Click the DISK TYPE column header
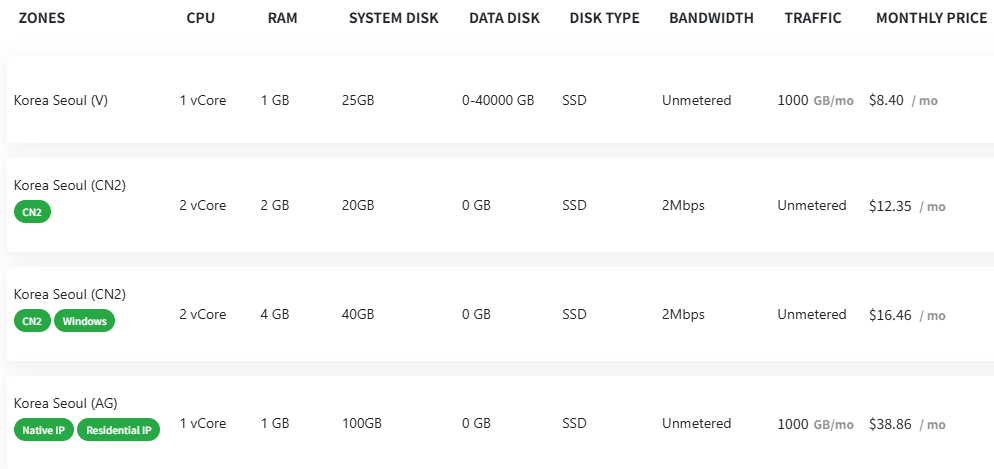Screen dimensions: 994x469 pos(604,18)
